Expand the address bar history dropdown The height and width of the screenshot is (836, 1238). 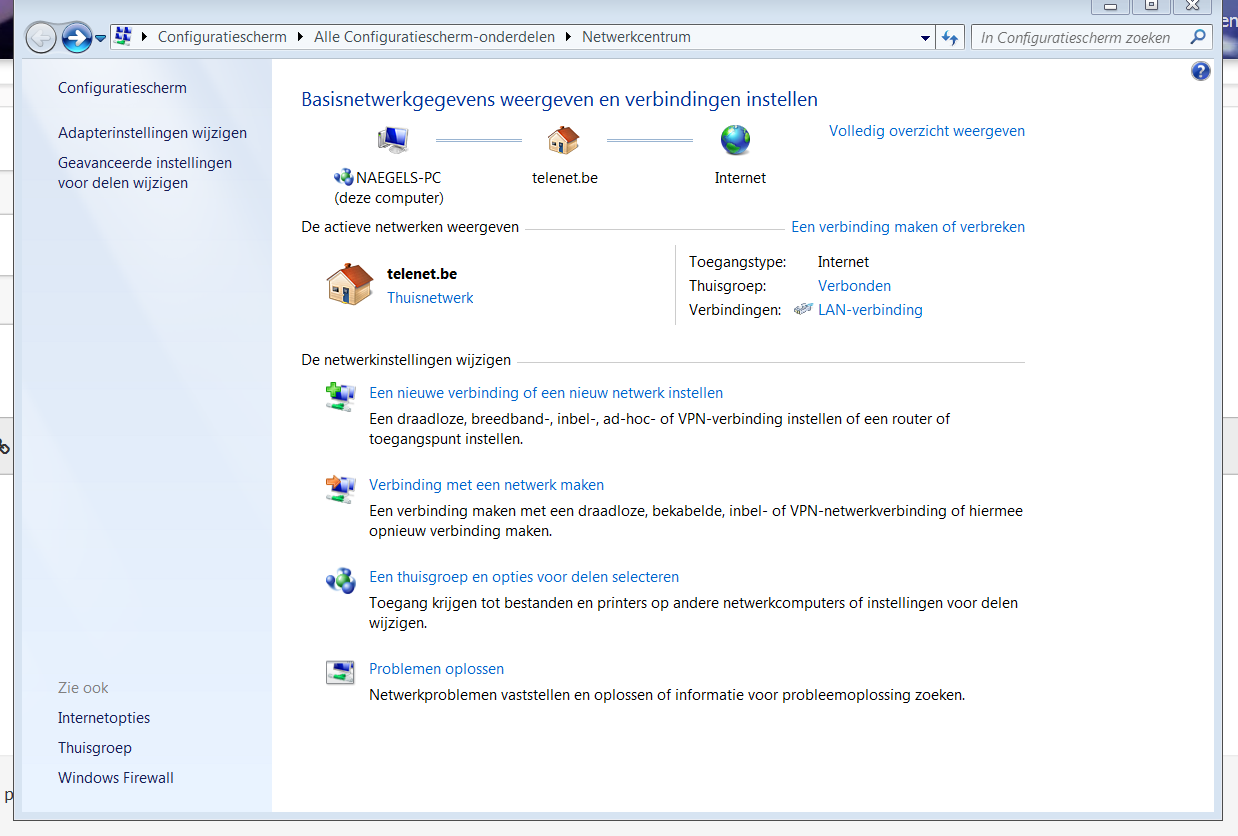tap(925, 38)
